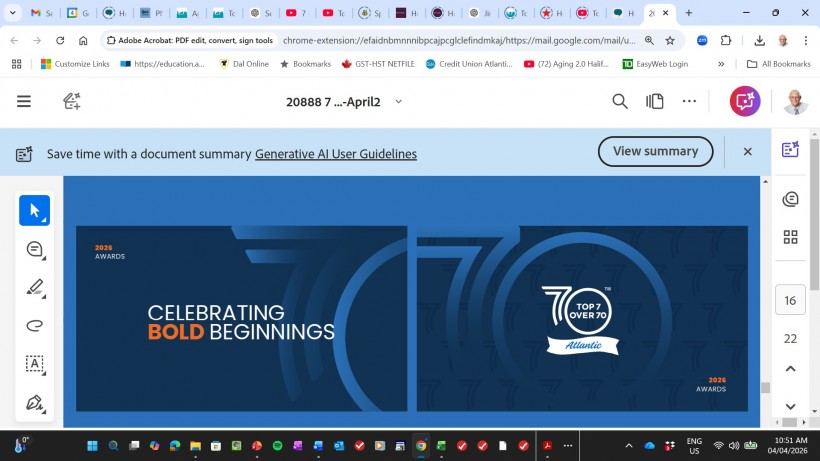Image resolution: width=820 pixels, height=461 pixels.
Task: Expand the bookmarks bar overflow chevron
Action: 720,64
